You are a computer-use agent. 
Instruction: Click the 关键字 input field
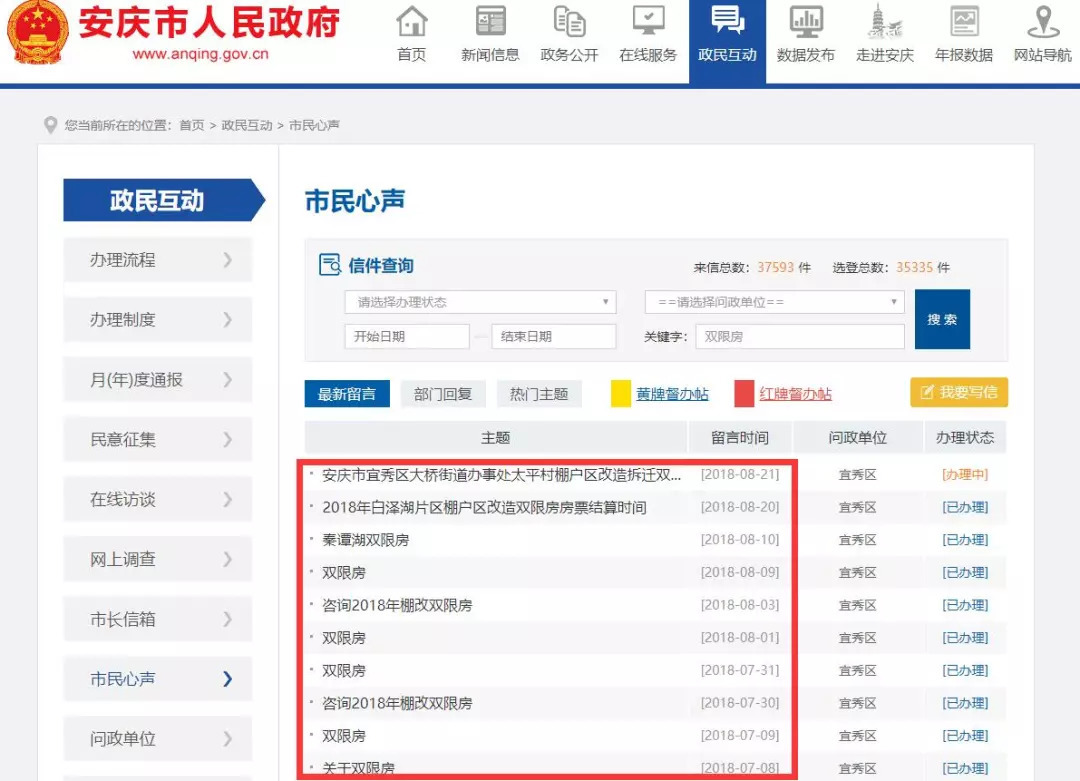pos(799,337)
